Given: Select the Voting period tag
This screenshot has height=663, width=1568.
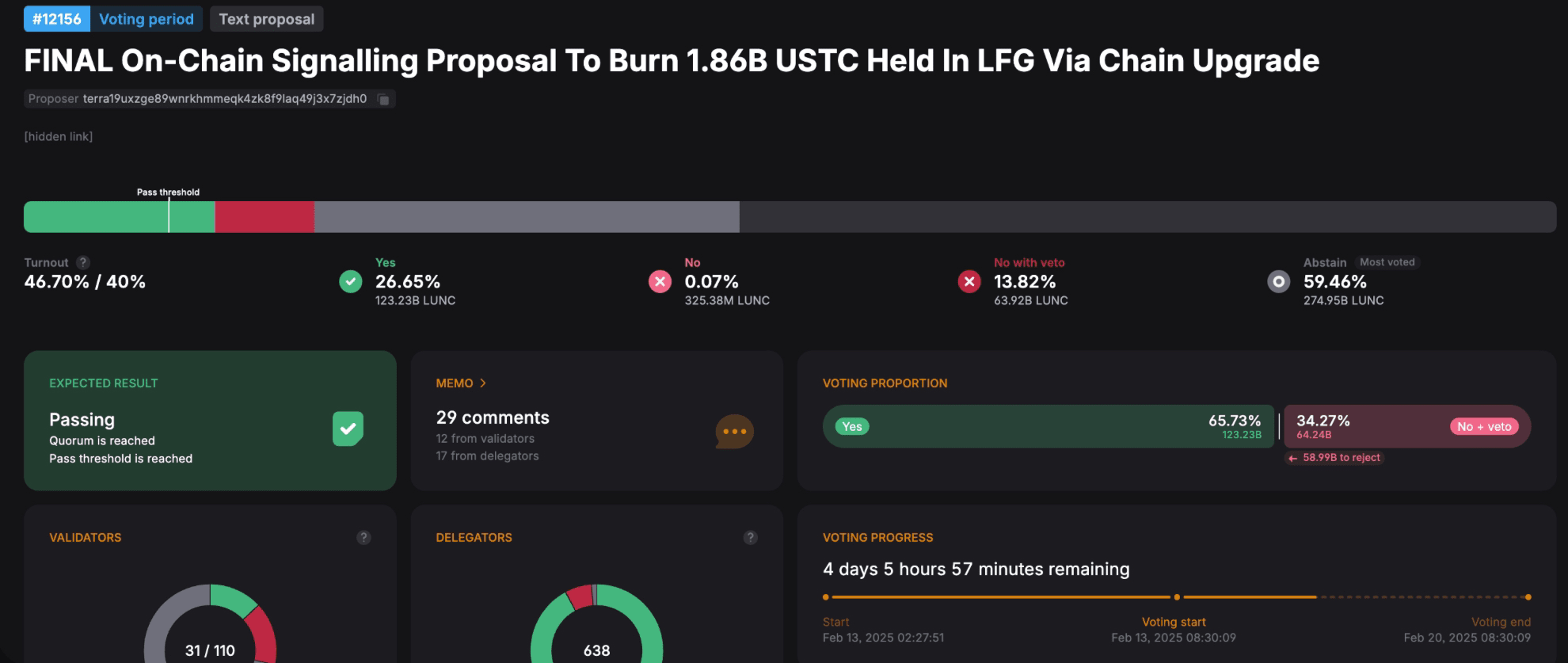Looking at the screenshot, I should click(x=147, y=19).
